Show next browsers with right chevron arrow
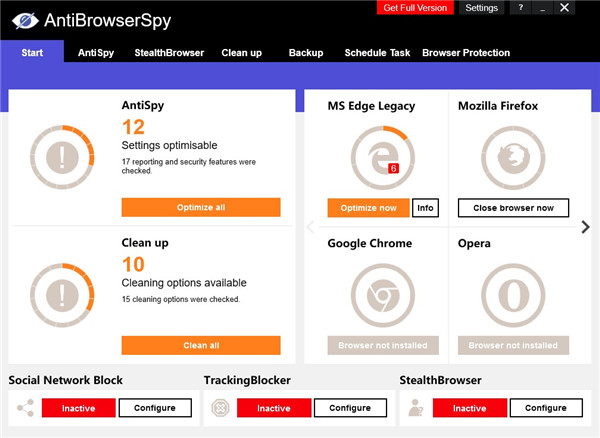600x438 pixels. pos(585,227)
